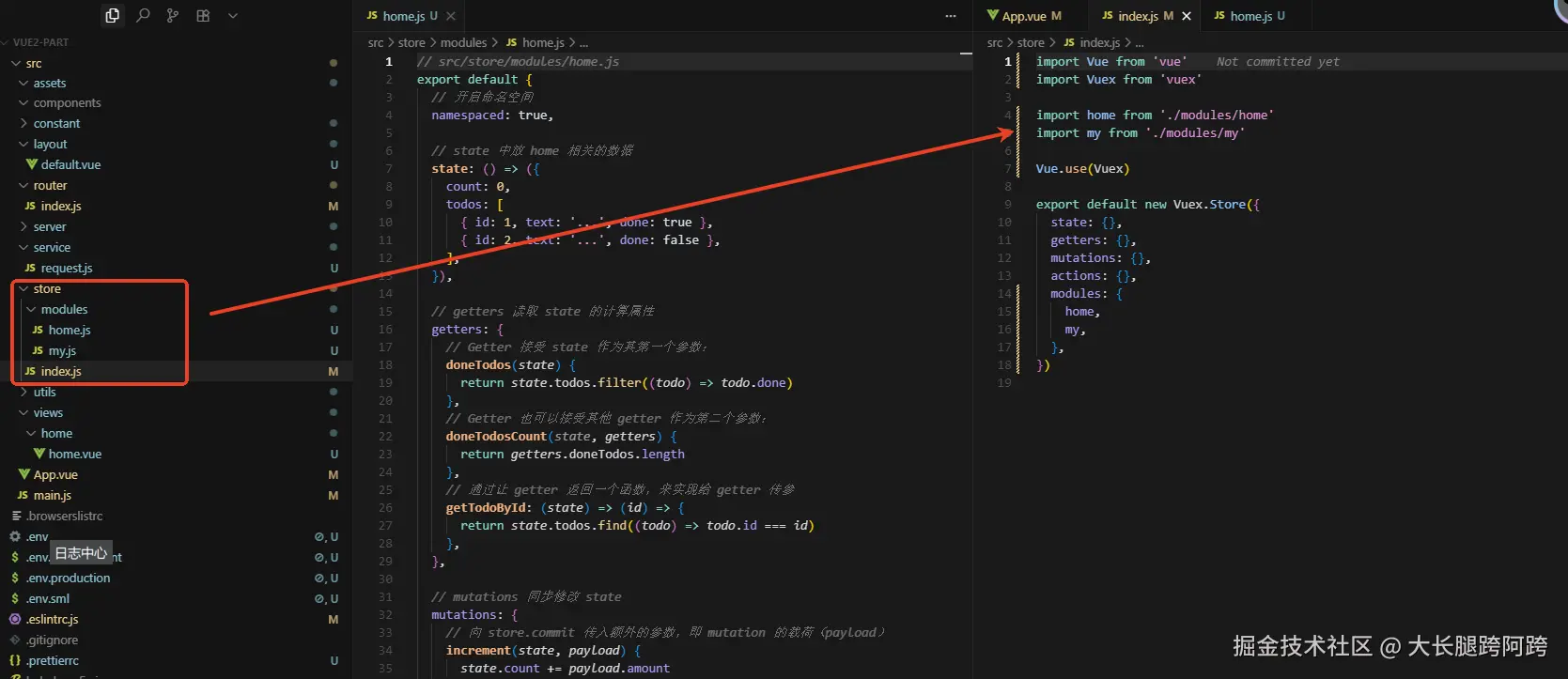Open main.js in the explorer
Viewport: 1568px width, 679px height.
(x=53, y=495)
